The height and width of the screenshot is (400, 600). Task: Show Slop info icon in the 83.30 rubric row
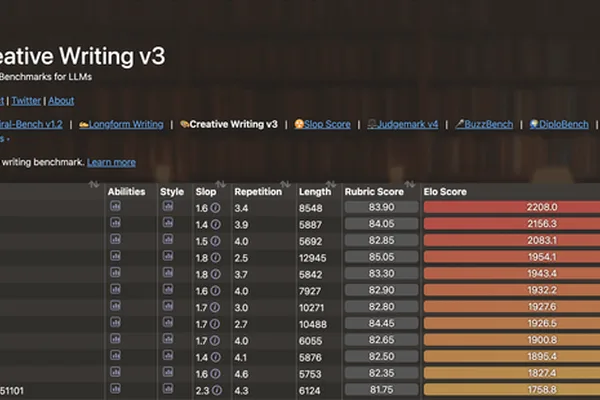click(215, 274)
